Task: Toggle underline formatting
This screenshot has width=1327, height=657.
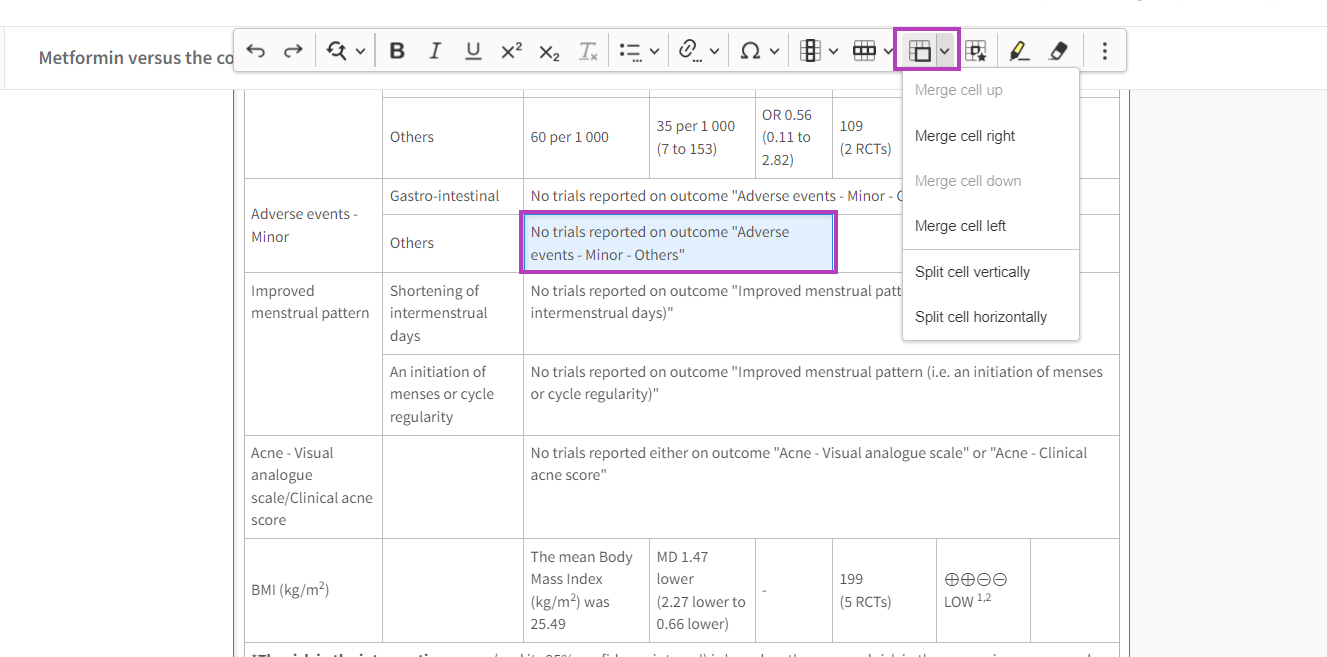Action: tap(473, 51)
